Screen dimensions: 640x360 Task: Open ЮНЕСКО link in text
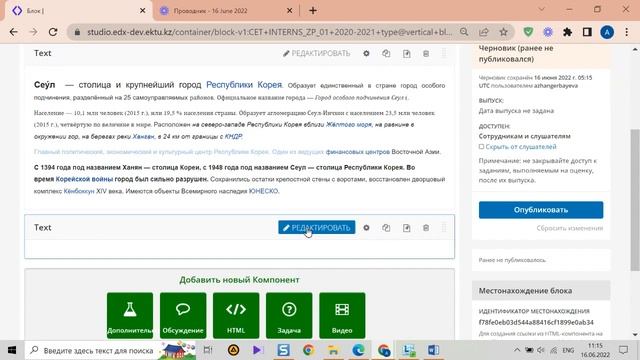(263, 191)
